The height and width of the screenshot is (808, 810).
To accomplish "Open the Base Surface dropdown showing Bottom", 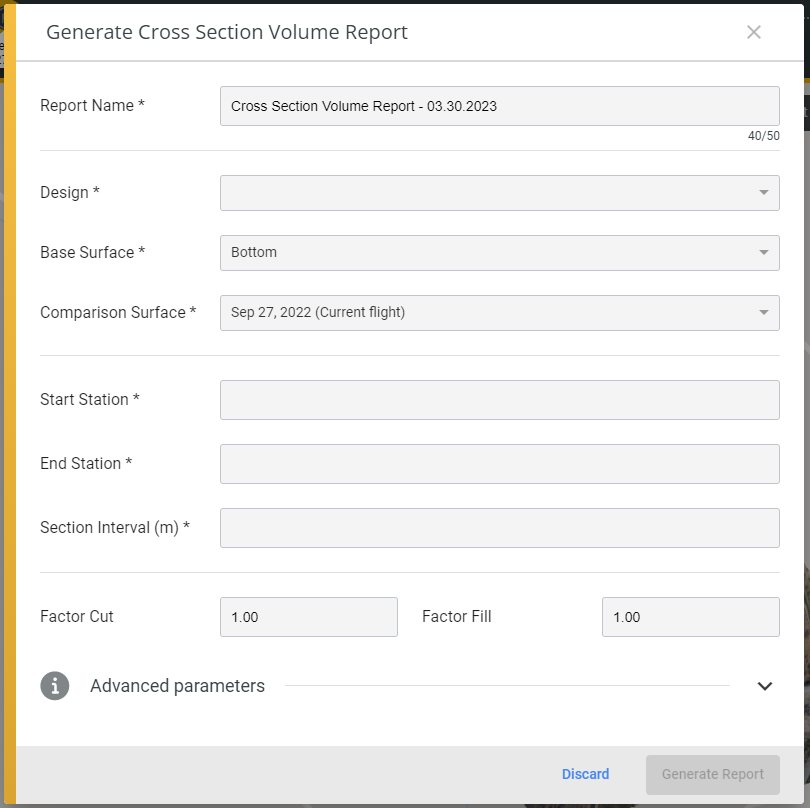I will tap(500, 253).
